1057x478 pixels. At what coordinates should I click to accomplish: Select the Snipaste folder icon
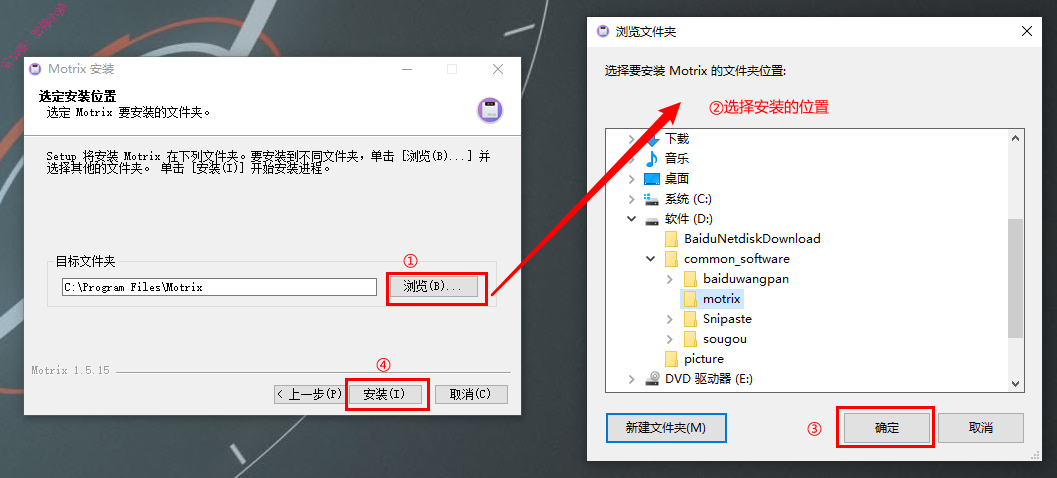(x=690, y=319)
